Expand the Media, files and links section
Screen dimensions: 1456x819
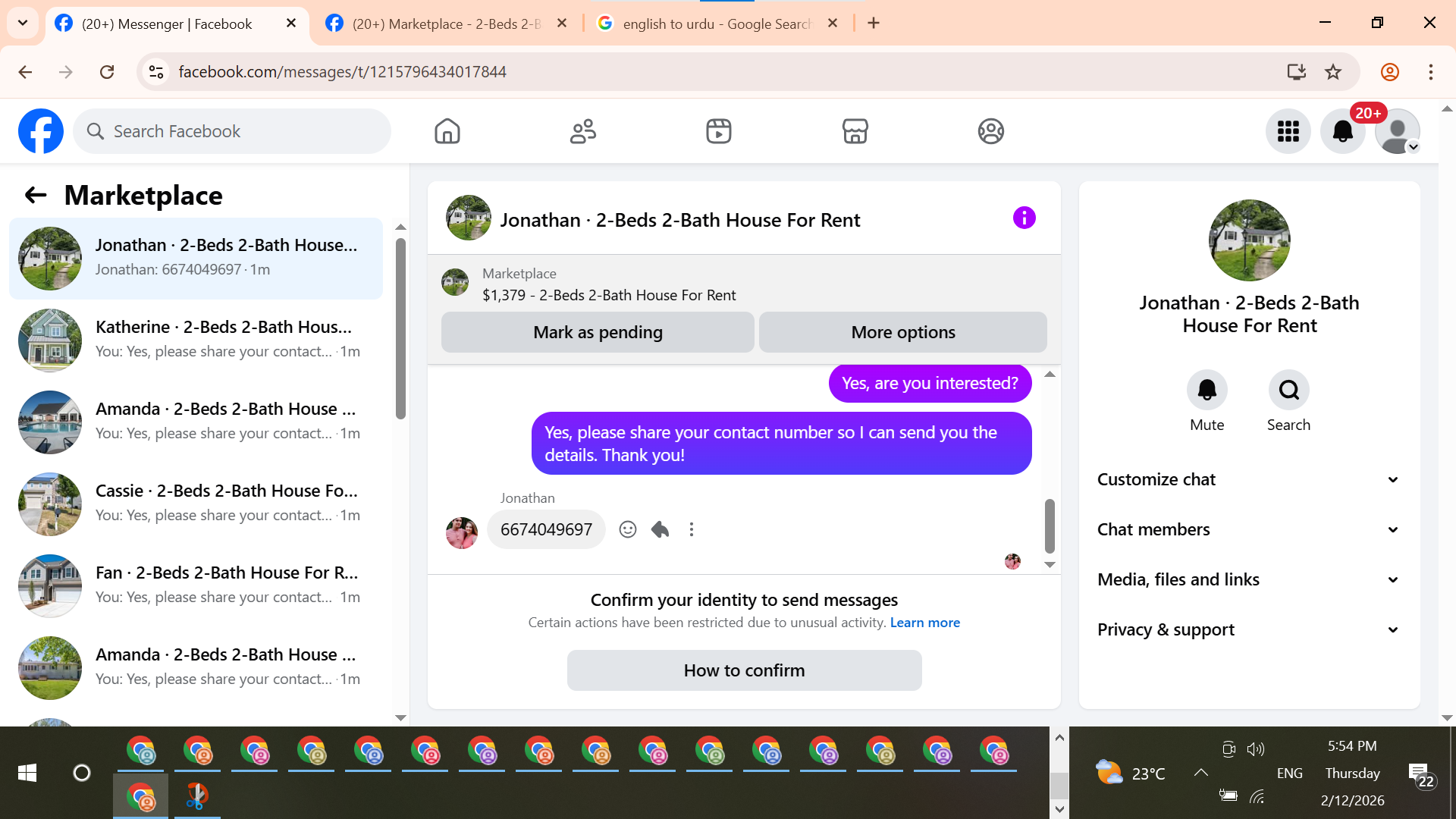tap(1249, 579)
